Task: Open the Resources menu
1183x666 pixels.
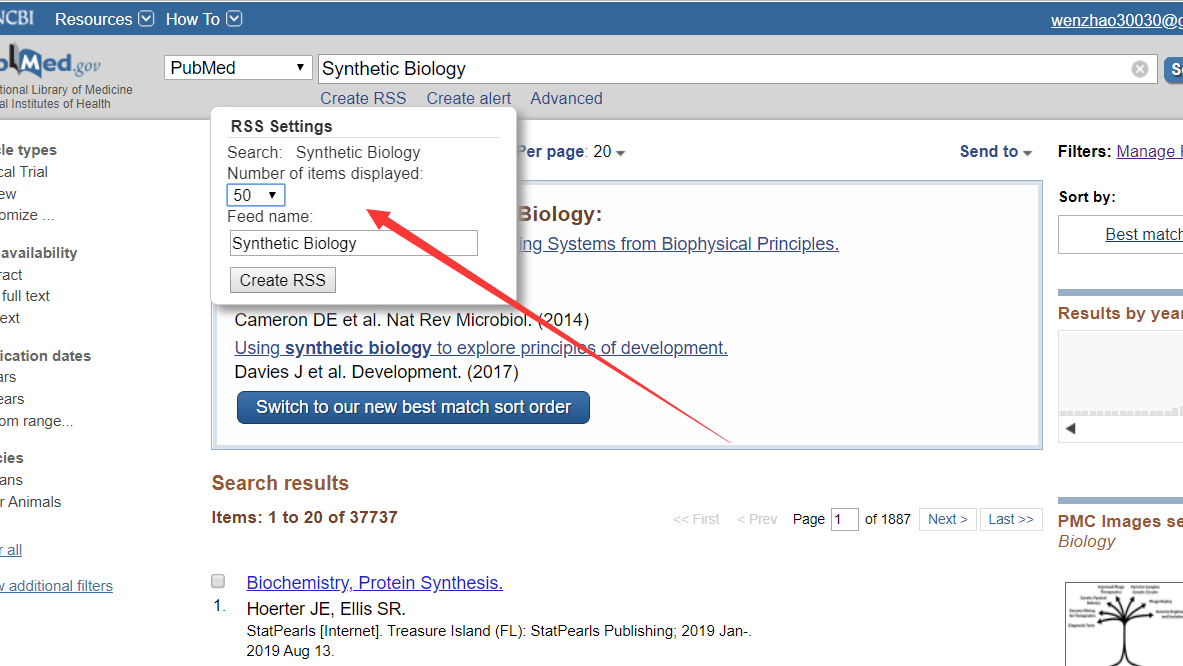Action: click(x=104, y=19)
